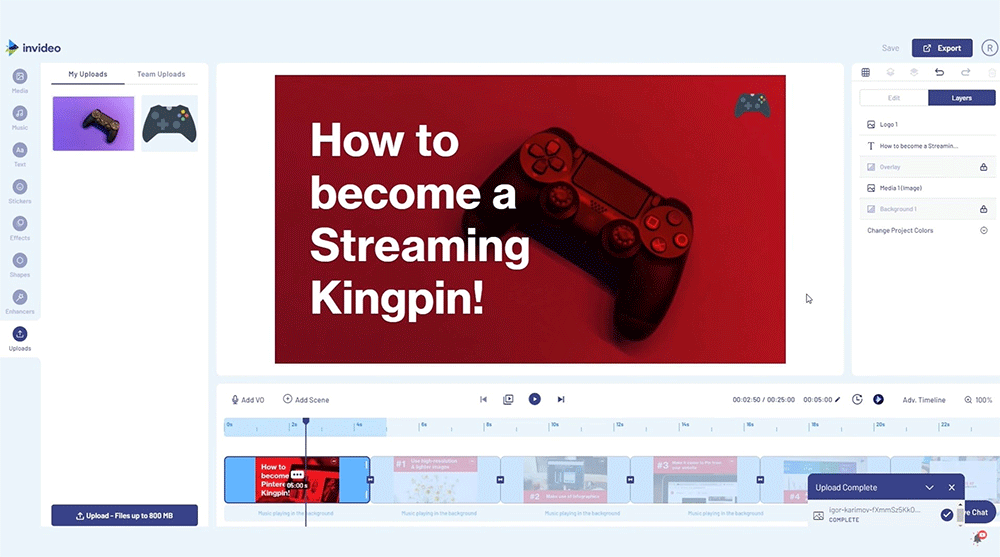Collapse the Upload Complete panel
The height and width of the screenshot is (557, 1000).
[x=930, y=487]
